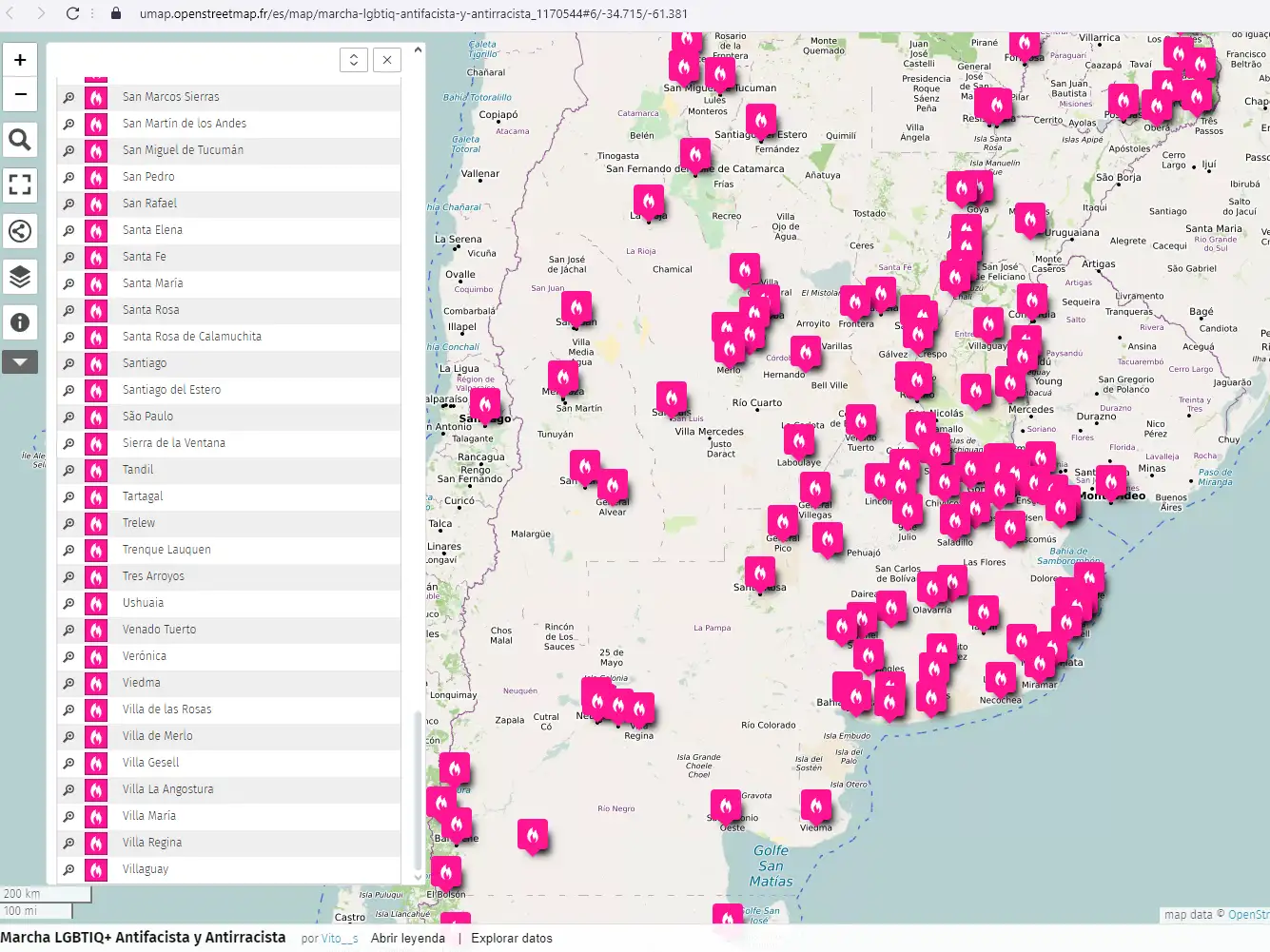Screen dimensions: 1270x952
Task: Toggle fullscreen map view
Action: pyautogui.click(x=20, y=185)
